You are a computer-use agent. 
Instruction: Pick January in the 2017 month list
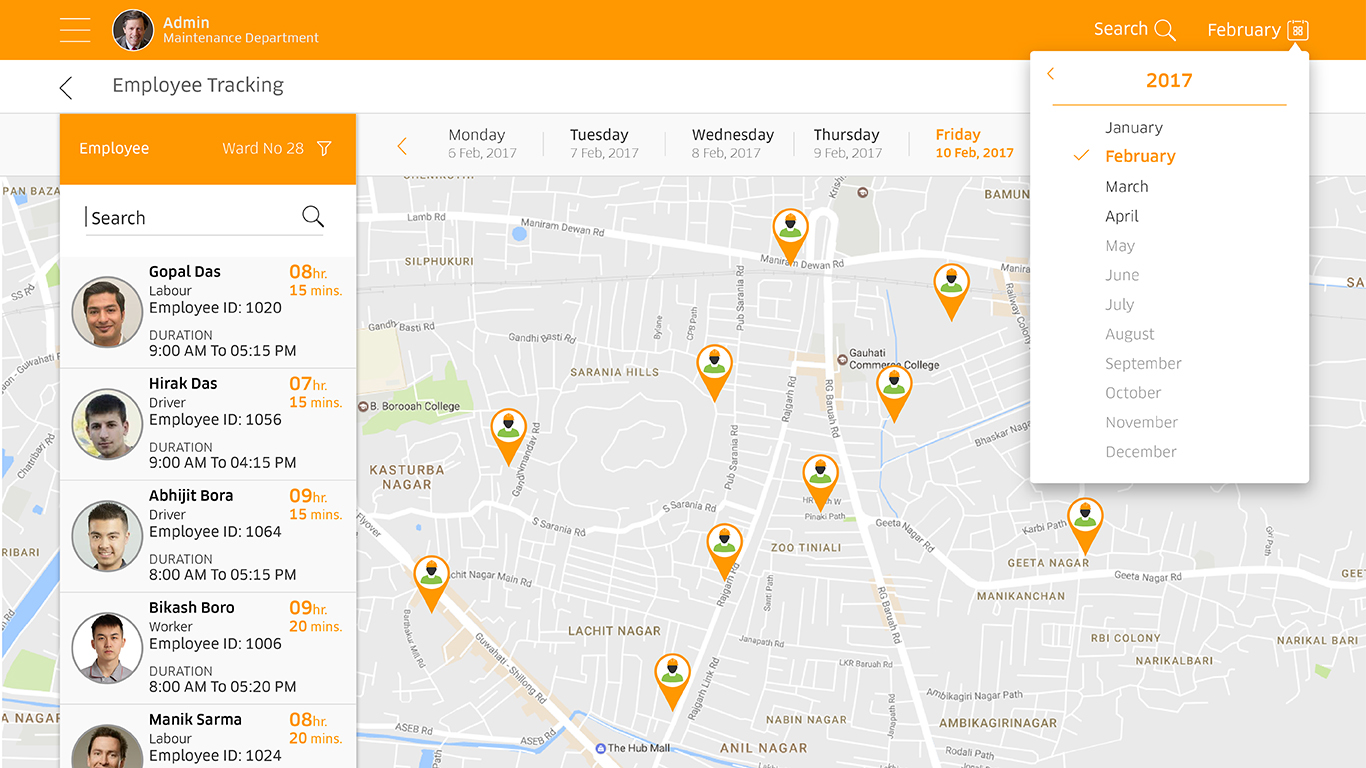coord(1133,128)
